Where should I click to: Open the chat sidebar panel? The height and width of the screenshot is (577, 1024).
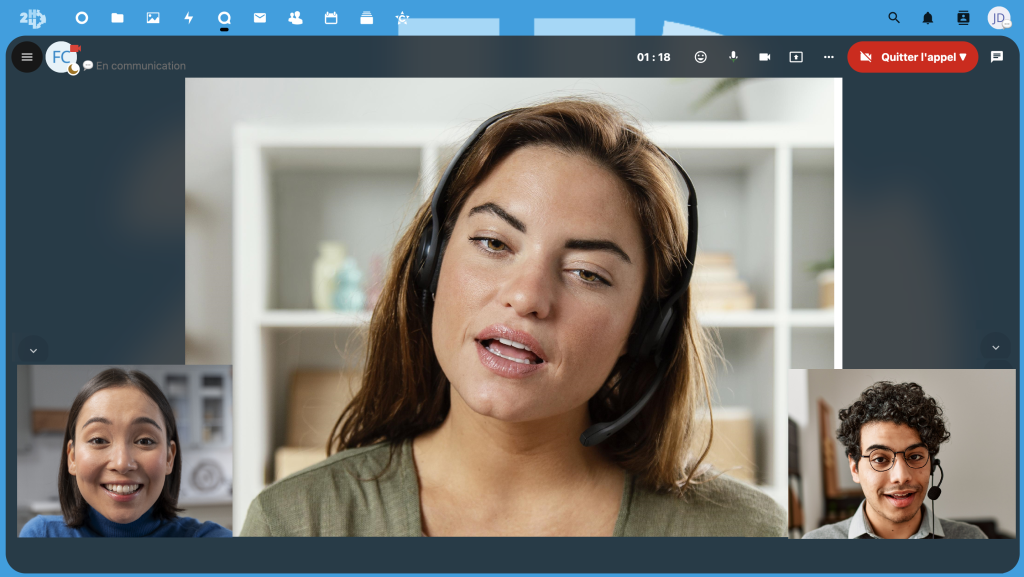coord(997,57)
